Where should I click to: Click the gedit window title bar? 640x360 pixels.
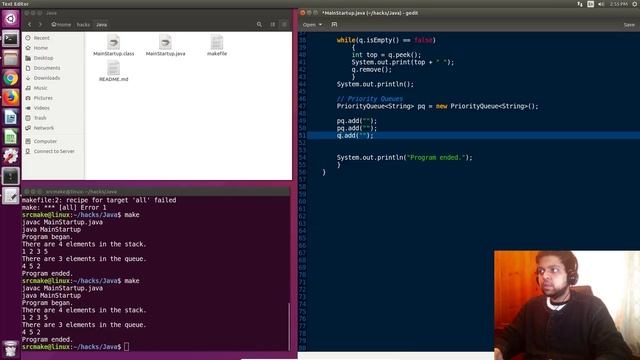(x=469, y=13)
